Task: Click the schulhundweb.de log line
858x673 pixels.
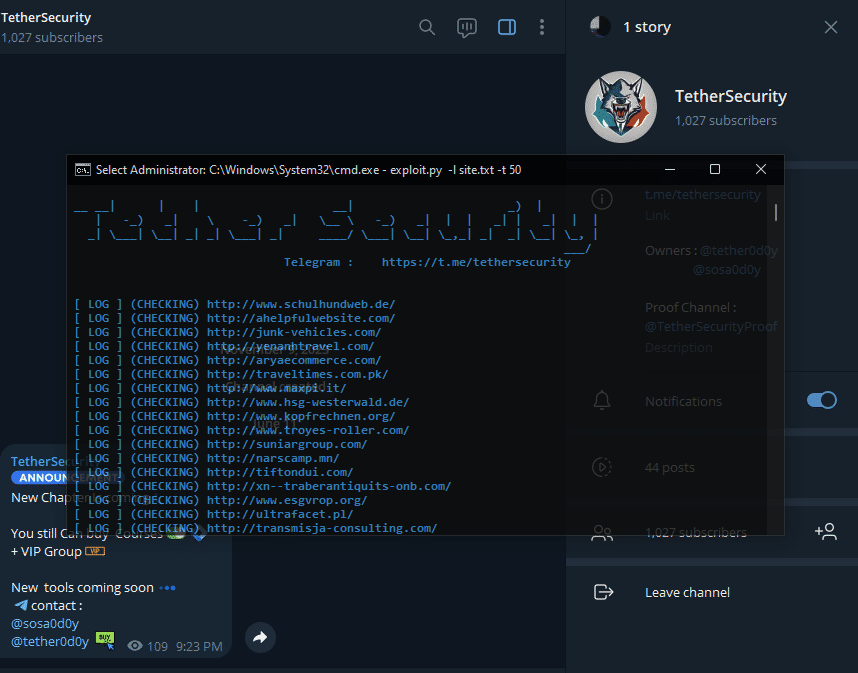Action: click(x=235, y=304)
